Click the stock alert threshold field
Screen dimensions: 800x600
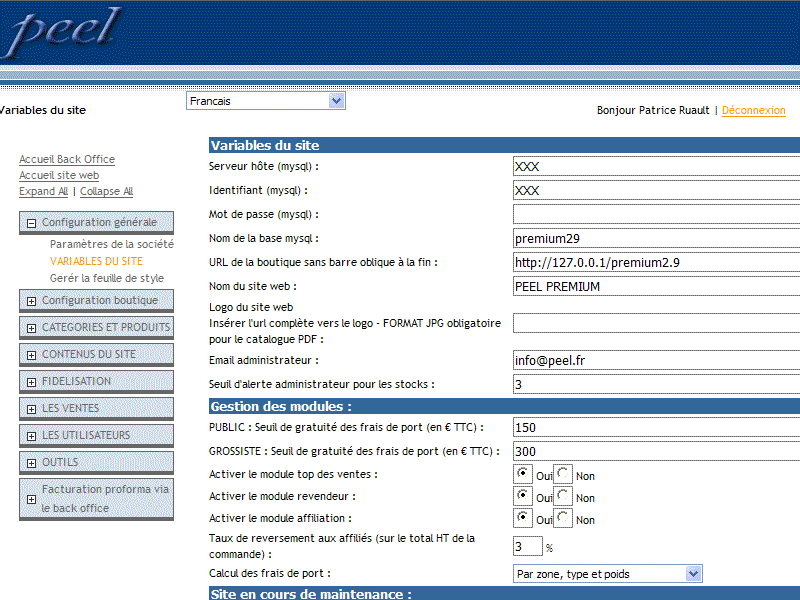point(656,384)
